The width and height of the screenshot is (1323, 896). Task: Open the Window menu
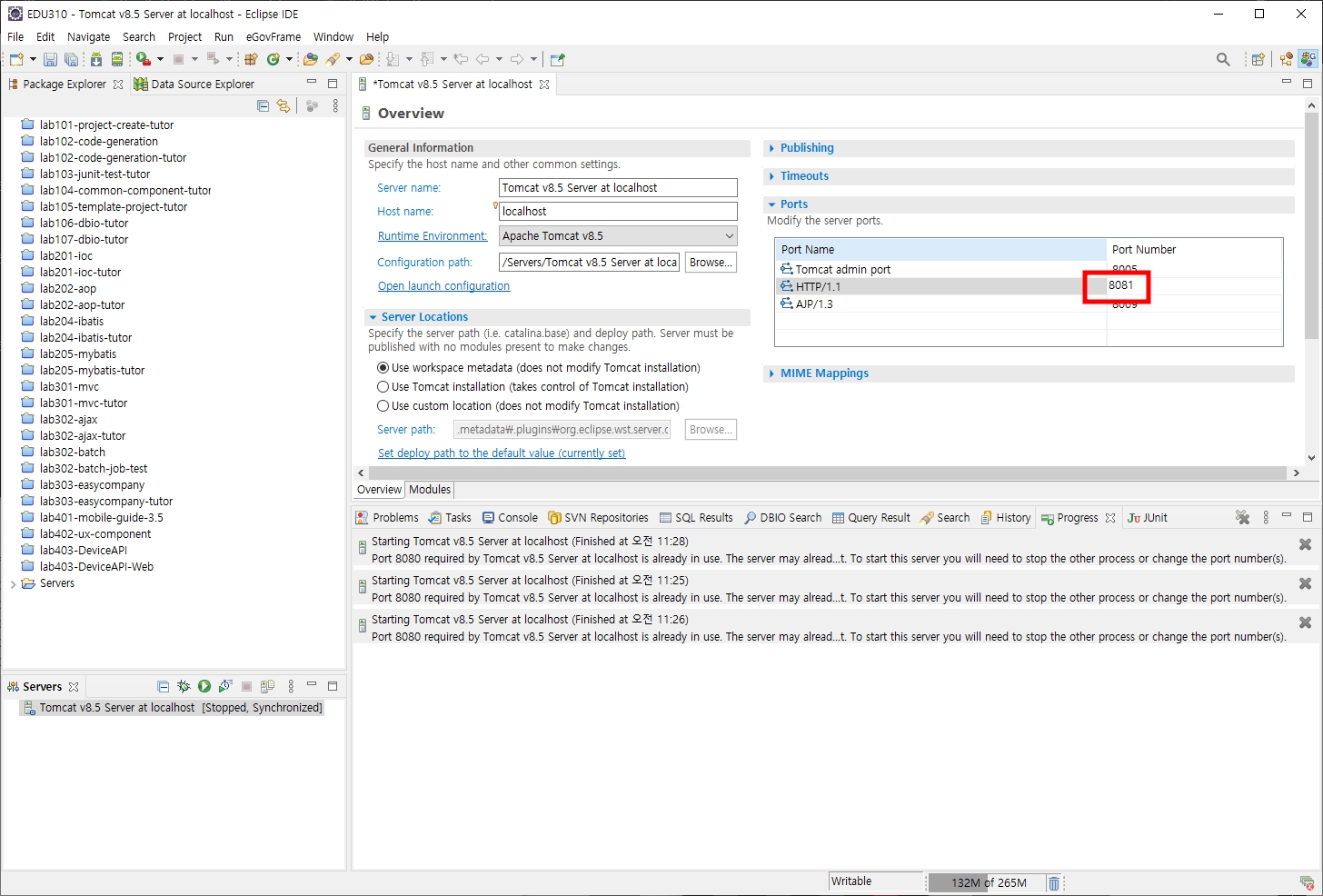(333, 36)
